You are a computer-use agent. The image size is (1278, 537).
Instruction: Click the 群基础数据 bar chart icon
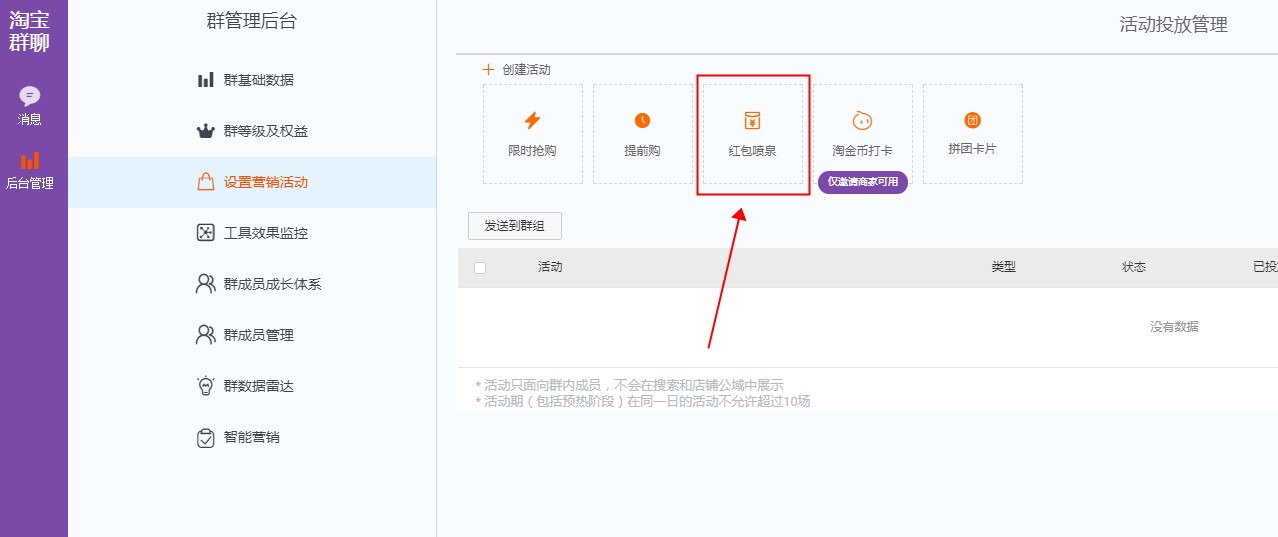coord(205,80)
